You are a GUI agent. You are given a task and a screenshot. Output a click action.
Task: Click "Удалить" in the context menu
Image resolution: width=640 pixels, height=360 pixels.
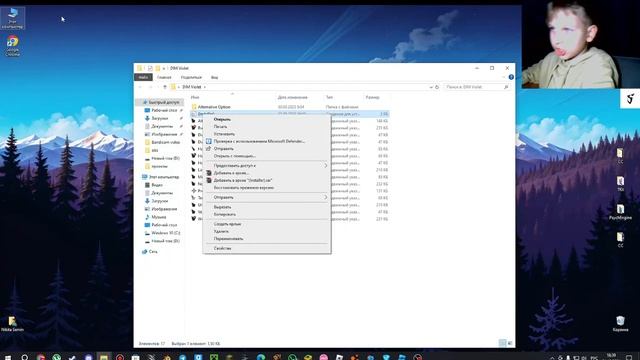point(221,231)
